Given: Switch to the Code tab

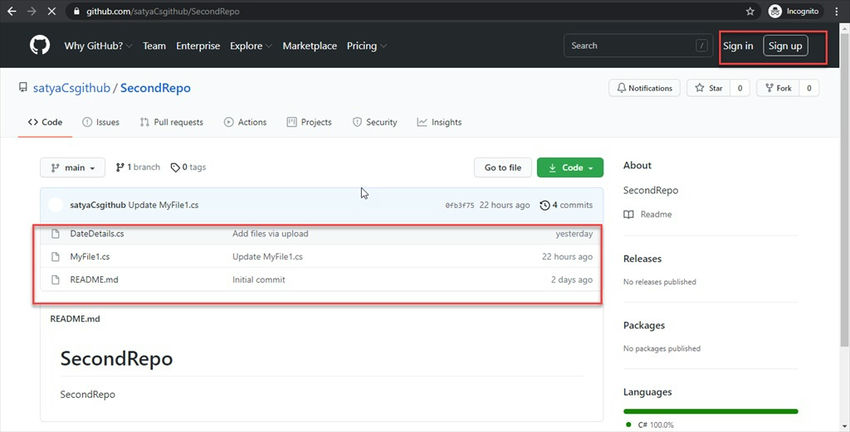Looking at the screenshot, I should click(x=45, y=122).
